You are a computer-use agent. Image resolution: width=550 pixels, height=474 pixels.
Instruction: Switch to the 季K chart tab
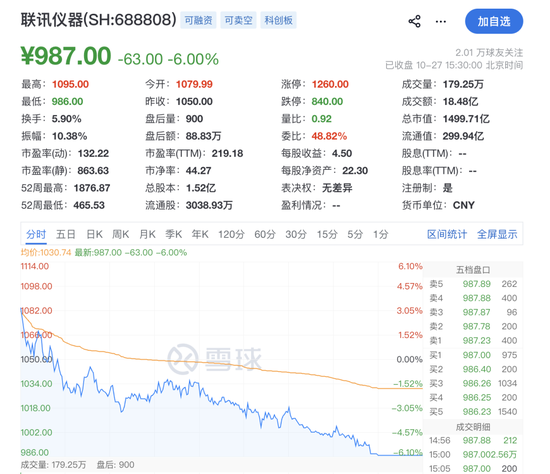click(174, 234)
